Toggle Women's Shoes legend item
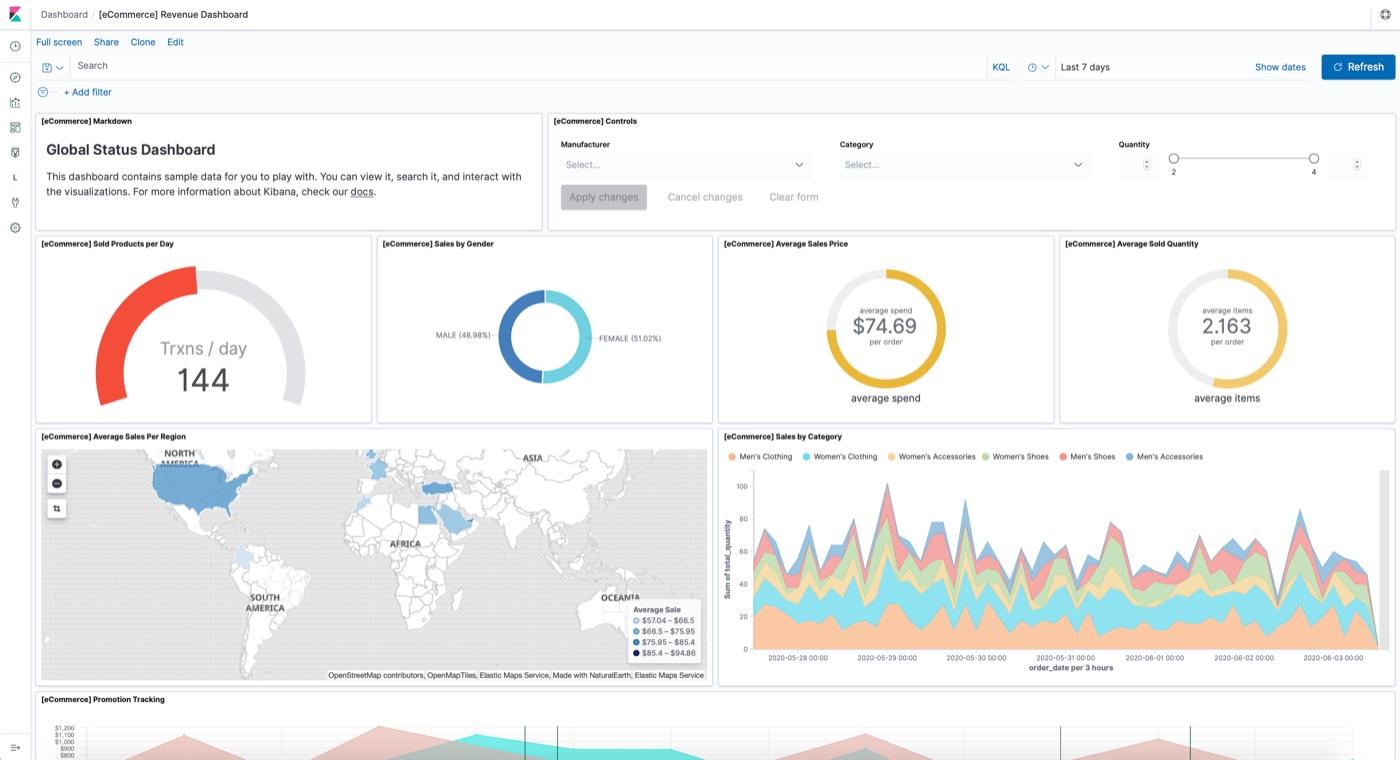This screenshot has width=1400, height=760. pos(1015,457)
